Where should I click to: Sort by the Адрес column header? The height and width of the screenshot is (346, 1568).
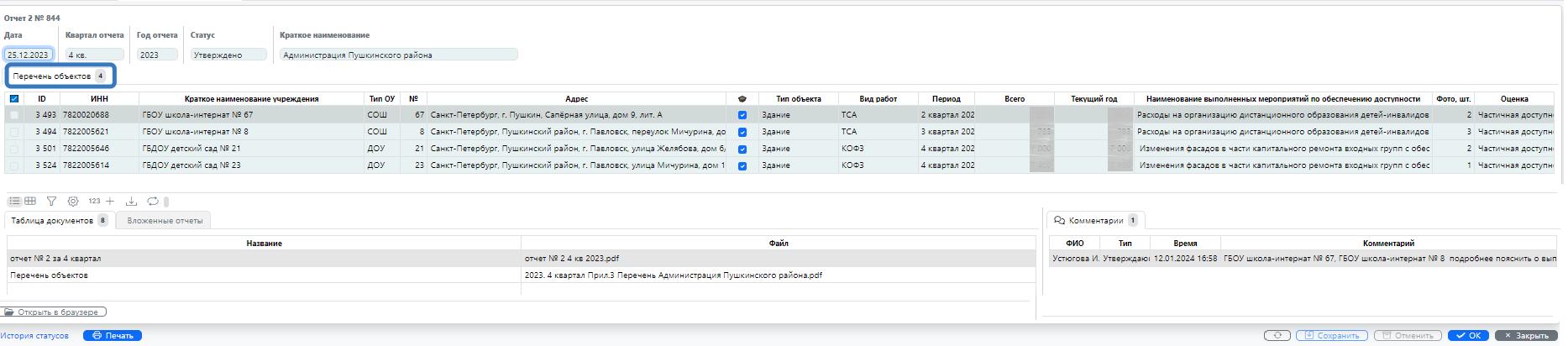pos(576,99)
